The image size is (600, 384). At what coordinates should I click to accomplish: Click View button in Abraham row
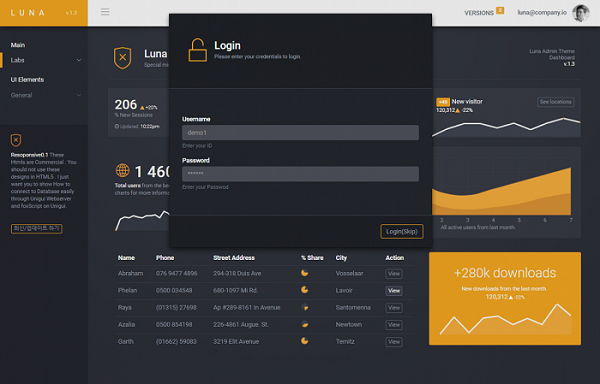point(394,274)
